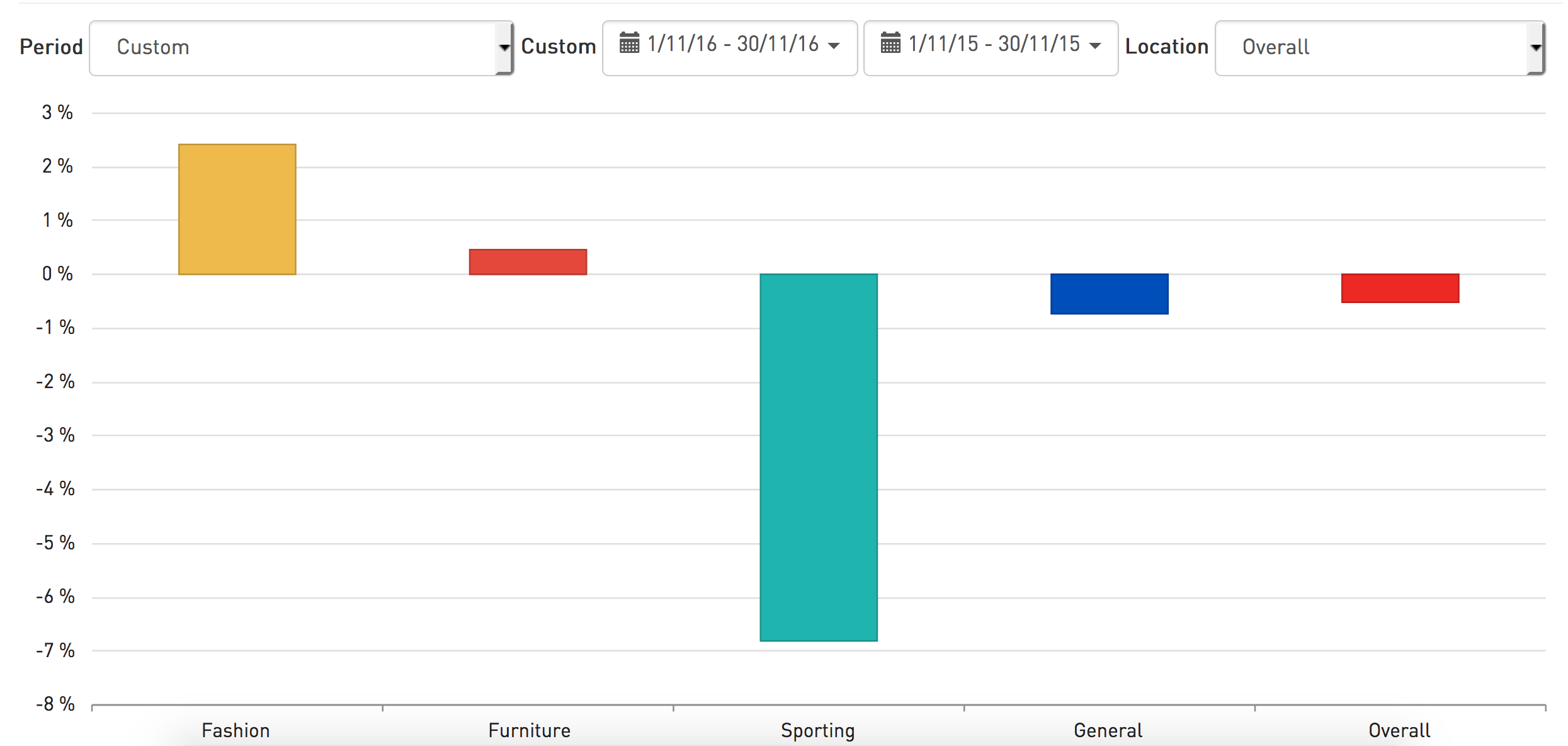Expand the caret after 30/11/16 date range
The image size is (1568, 746).
coord(834,45)
